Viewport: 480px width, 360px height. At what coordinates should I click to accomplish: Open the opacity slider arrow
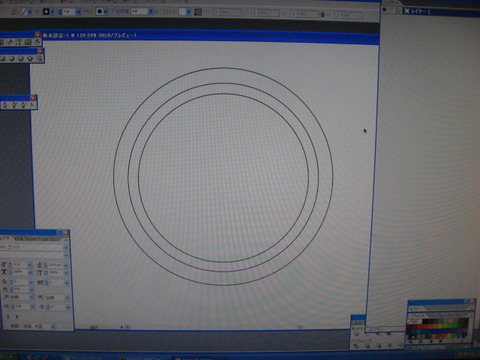point(151,12)
